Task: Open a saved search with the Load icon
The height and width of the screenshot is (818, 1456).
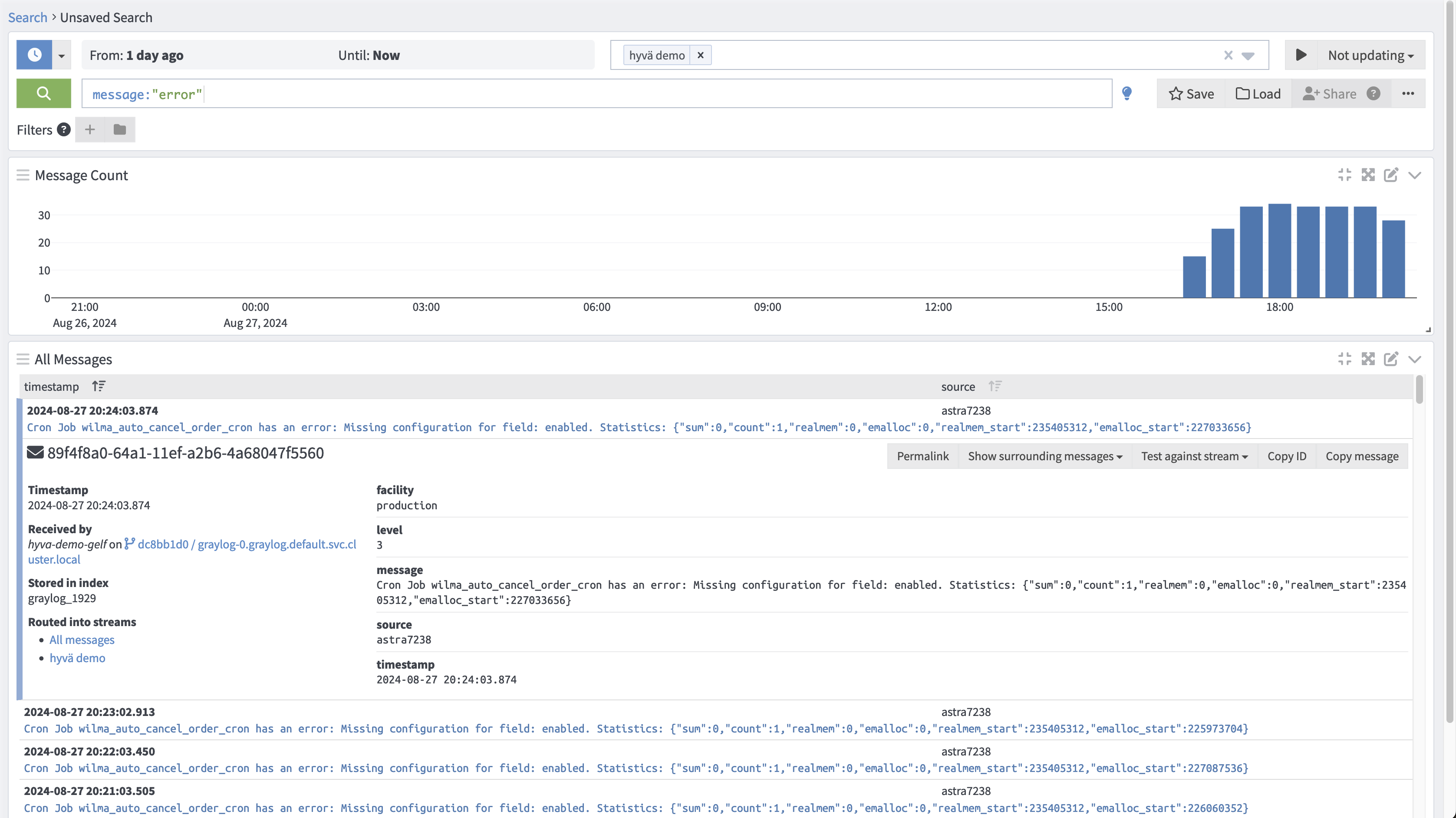Action: click(1258, 93)
